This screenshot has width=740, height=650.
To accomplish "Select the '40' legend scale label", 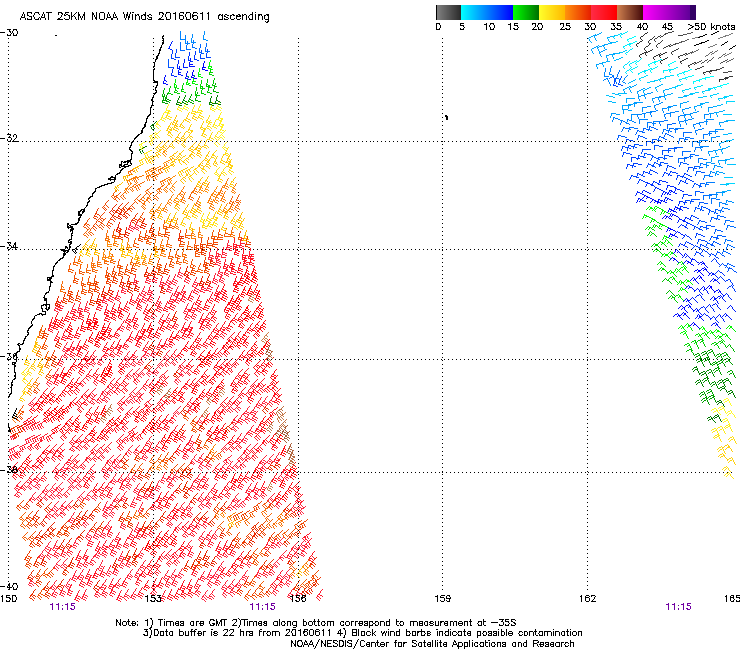I will 642,27.
